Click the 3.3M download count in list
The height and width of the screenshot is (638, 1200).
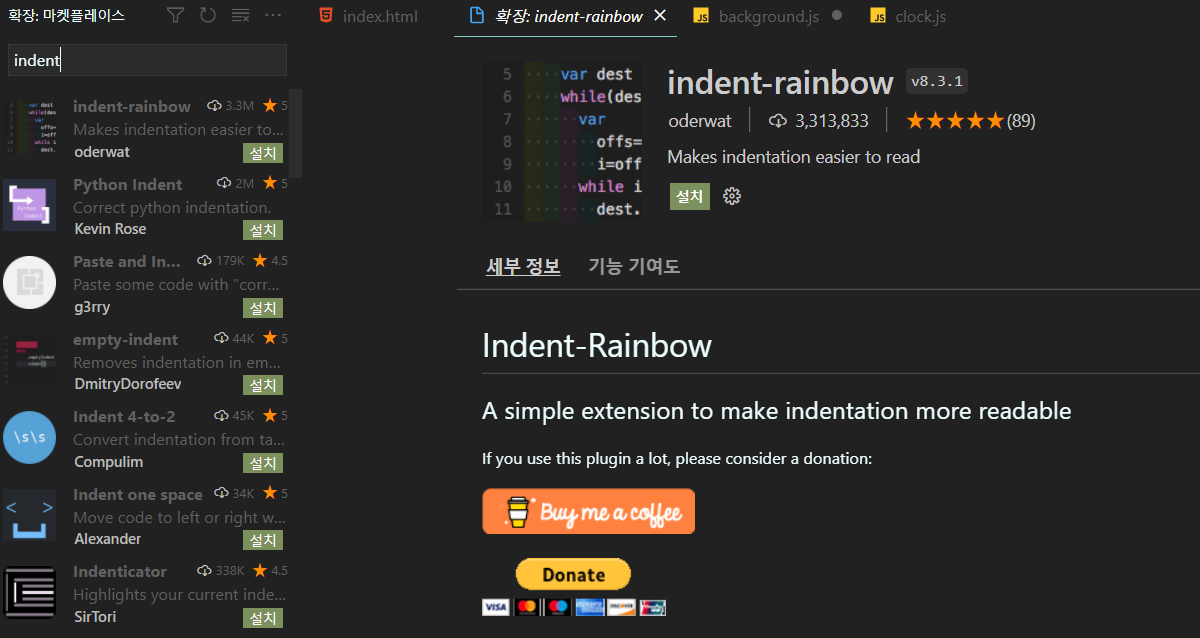tap(231, 106)
